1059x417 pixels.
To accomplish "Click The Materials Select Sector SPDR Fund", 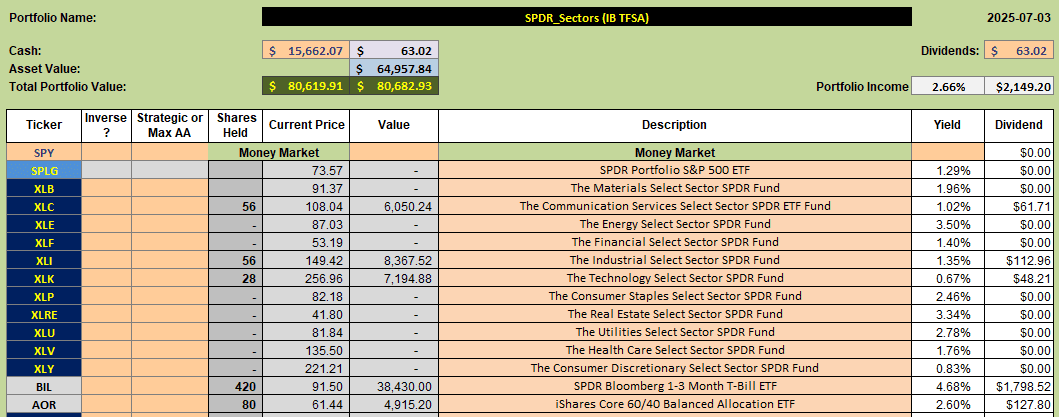I will click(675, 188).
